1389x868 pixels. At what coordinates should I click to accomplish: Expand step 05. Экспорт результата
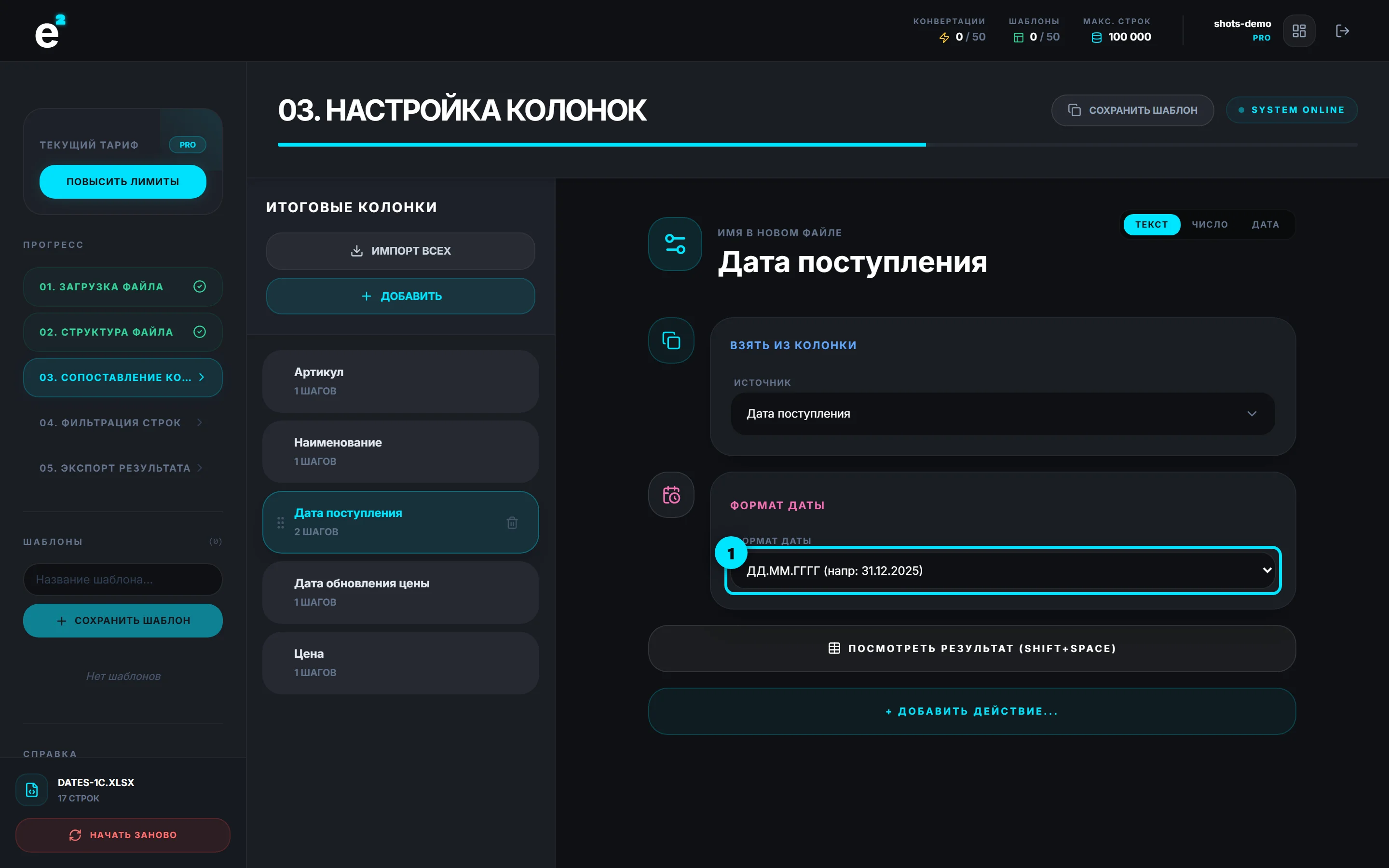(122, 468)
